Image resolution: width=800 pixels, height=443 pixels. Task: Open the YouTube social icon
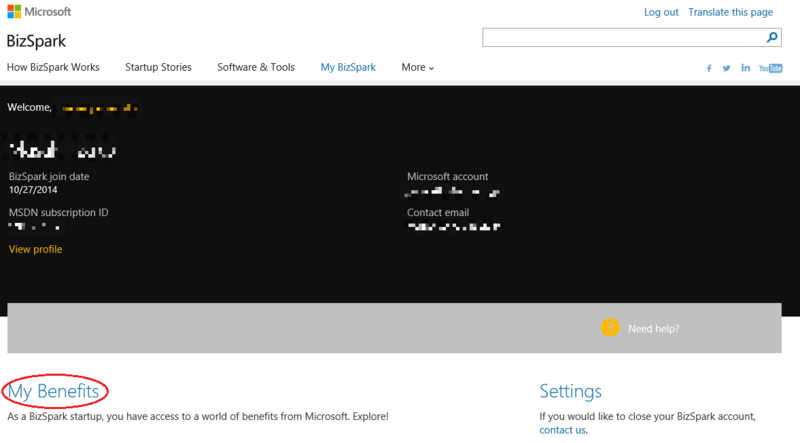coord(770,68)
